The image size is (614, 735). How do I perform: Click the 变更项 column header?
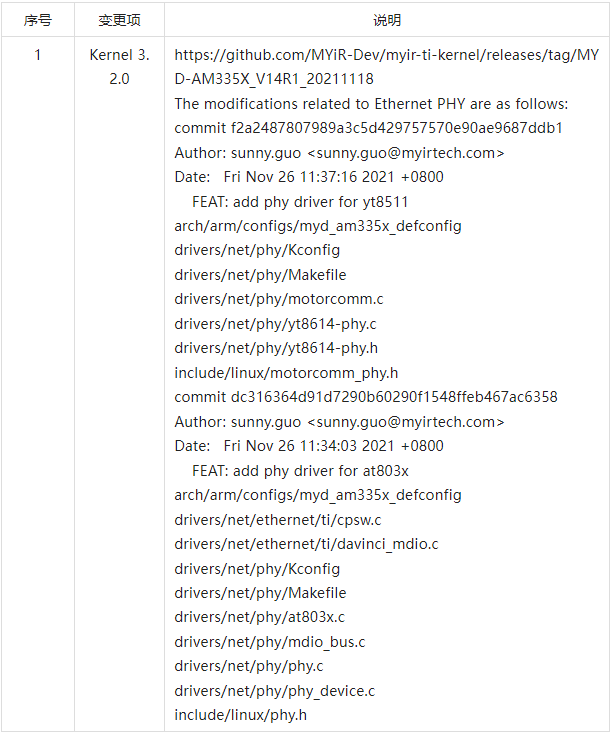tap(119, 20)
